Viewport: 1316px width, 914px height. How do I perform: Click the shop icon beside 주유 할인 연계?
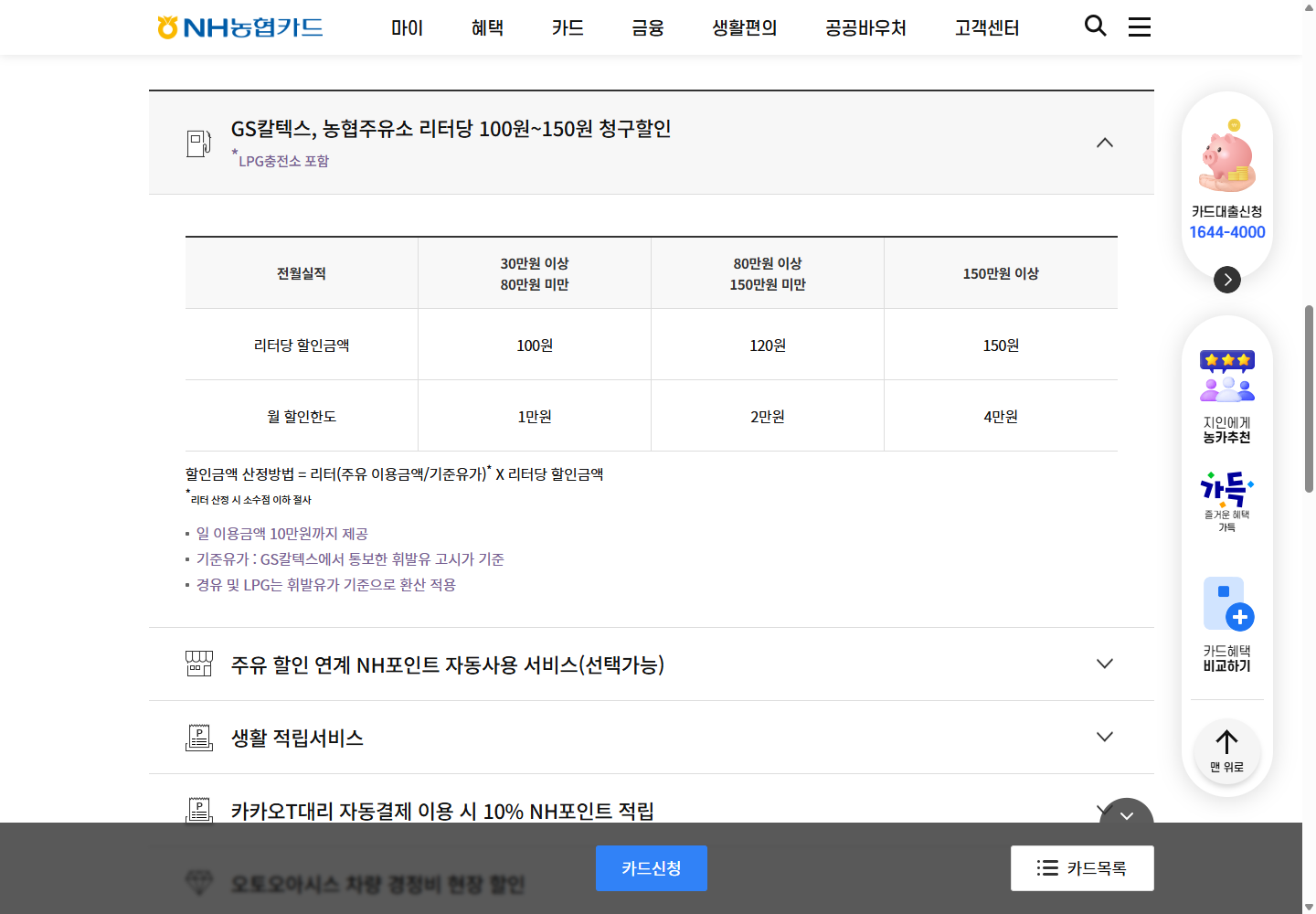click(199, 664)
